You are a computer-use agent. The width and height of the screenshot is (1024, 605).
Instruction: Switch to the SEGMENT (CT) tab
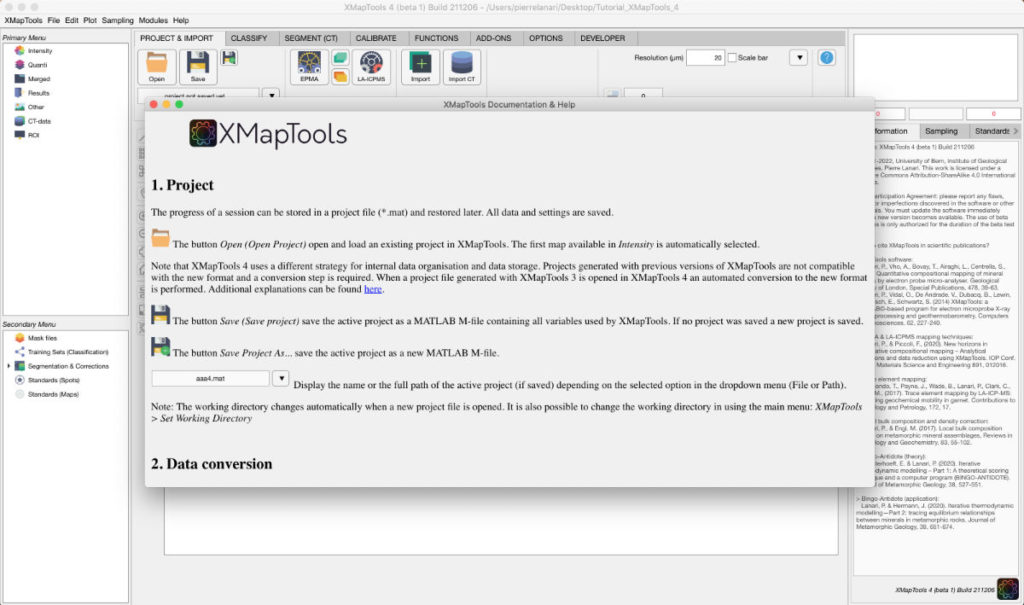311,38
